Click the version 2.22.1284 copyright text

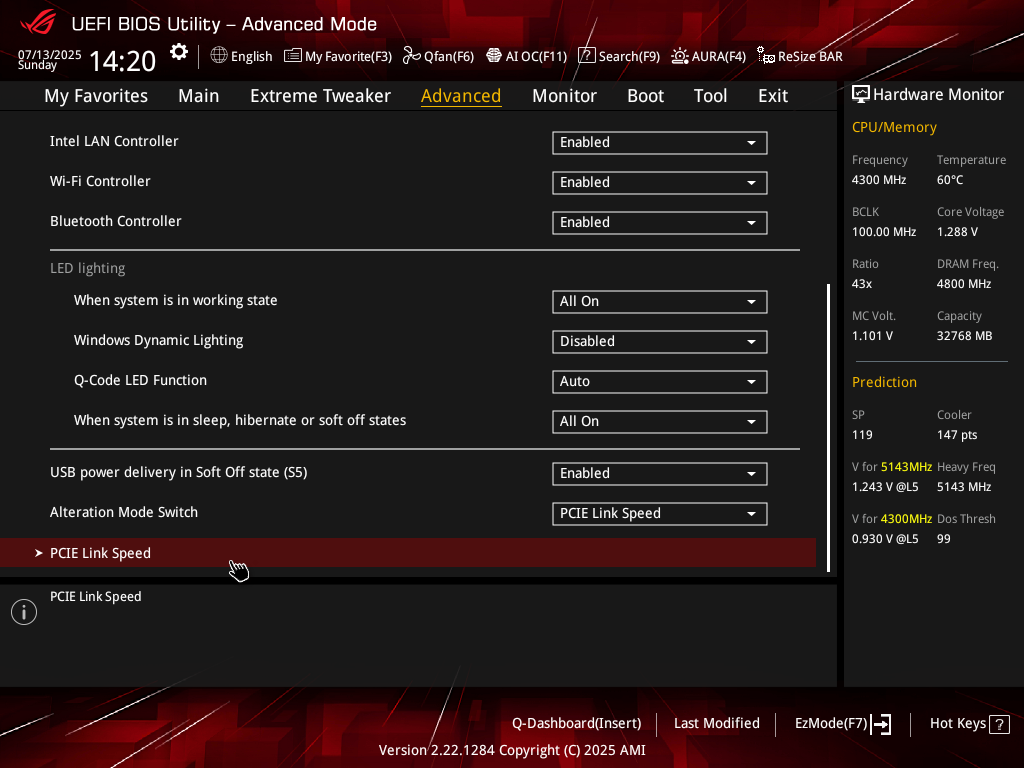click(512, 750)
